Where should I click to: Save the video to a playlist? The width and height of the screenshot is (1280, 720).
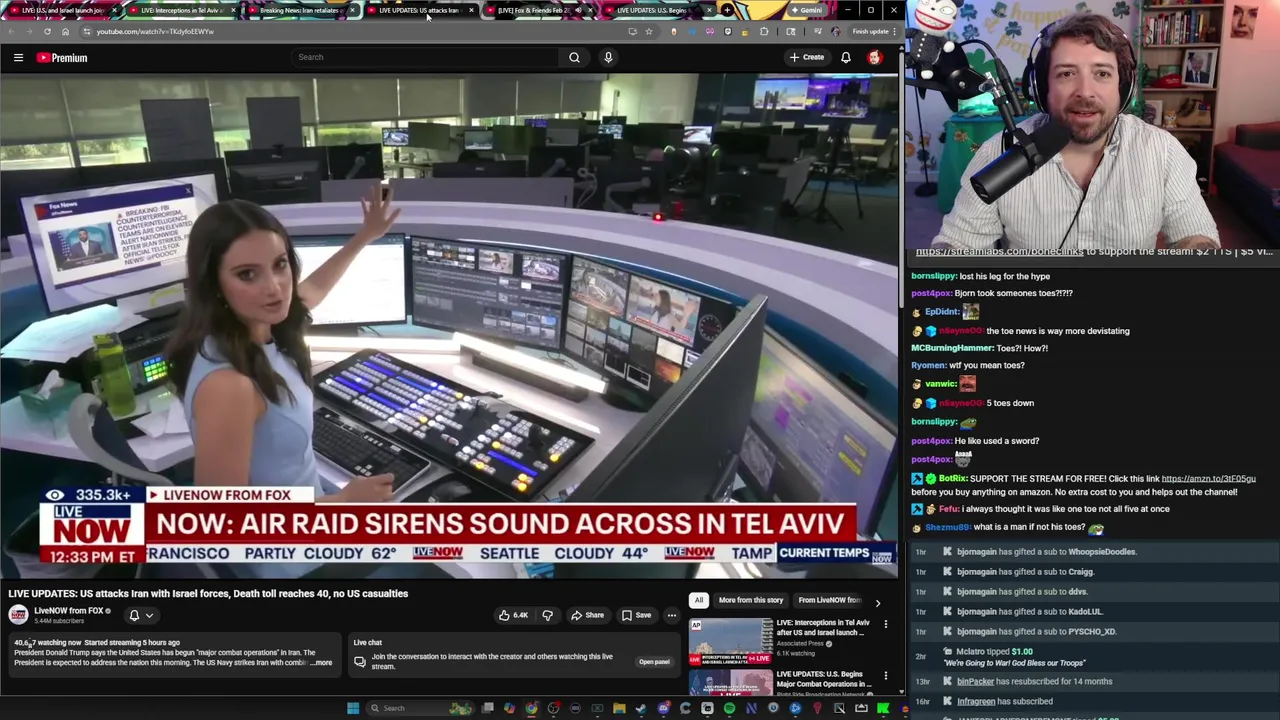(637, 615)
